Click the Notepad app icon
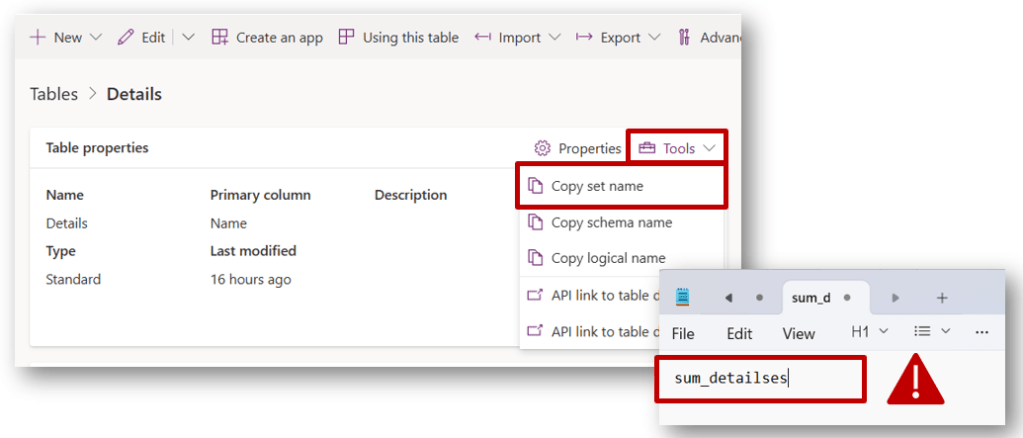1023x438 pixels. point(683,298)
